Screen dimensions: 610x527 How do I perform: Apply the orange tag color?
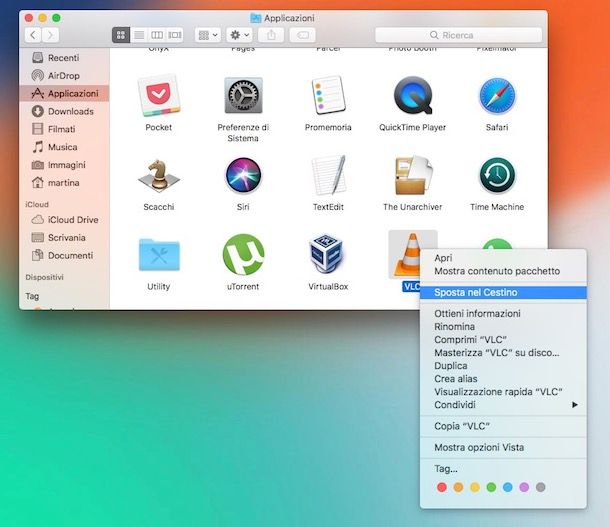pos(458,487)
